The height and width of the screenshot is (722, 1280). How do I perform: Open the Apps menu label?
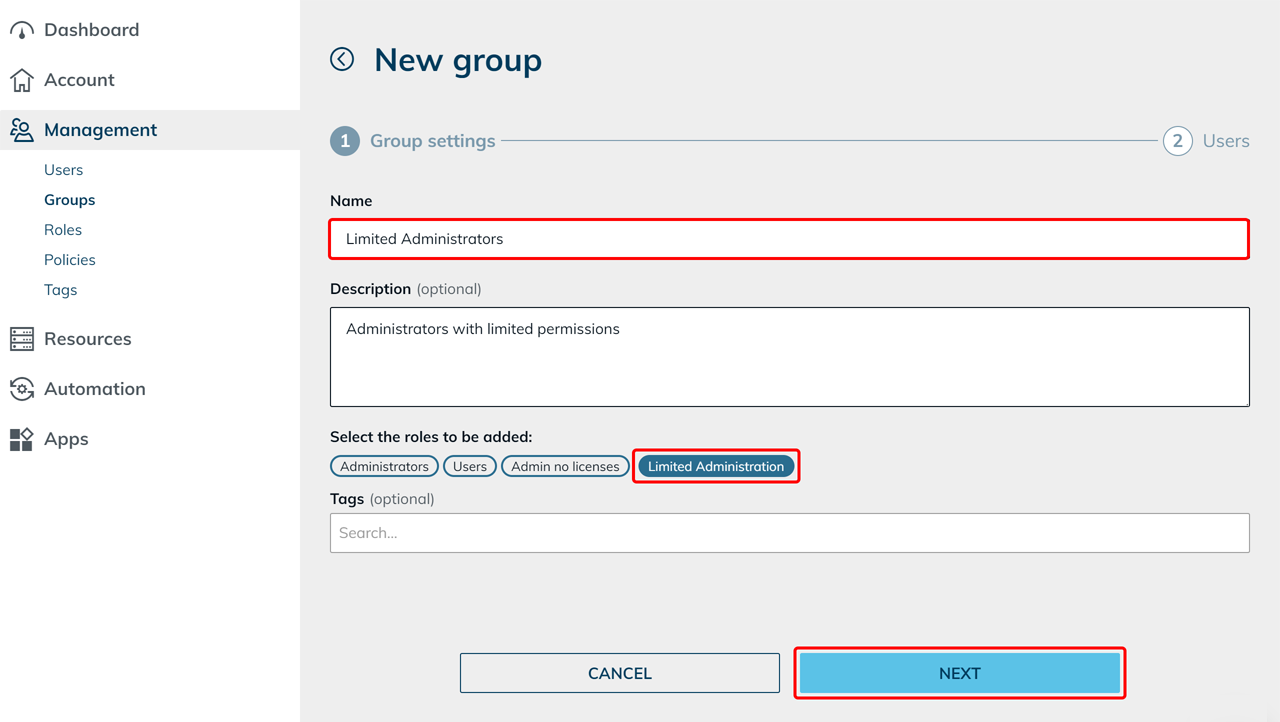click(66, 439)
